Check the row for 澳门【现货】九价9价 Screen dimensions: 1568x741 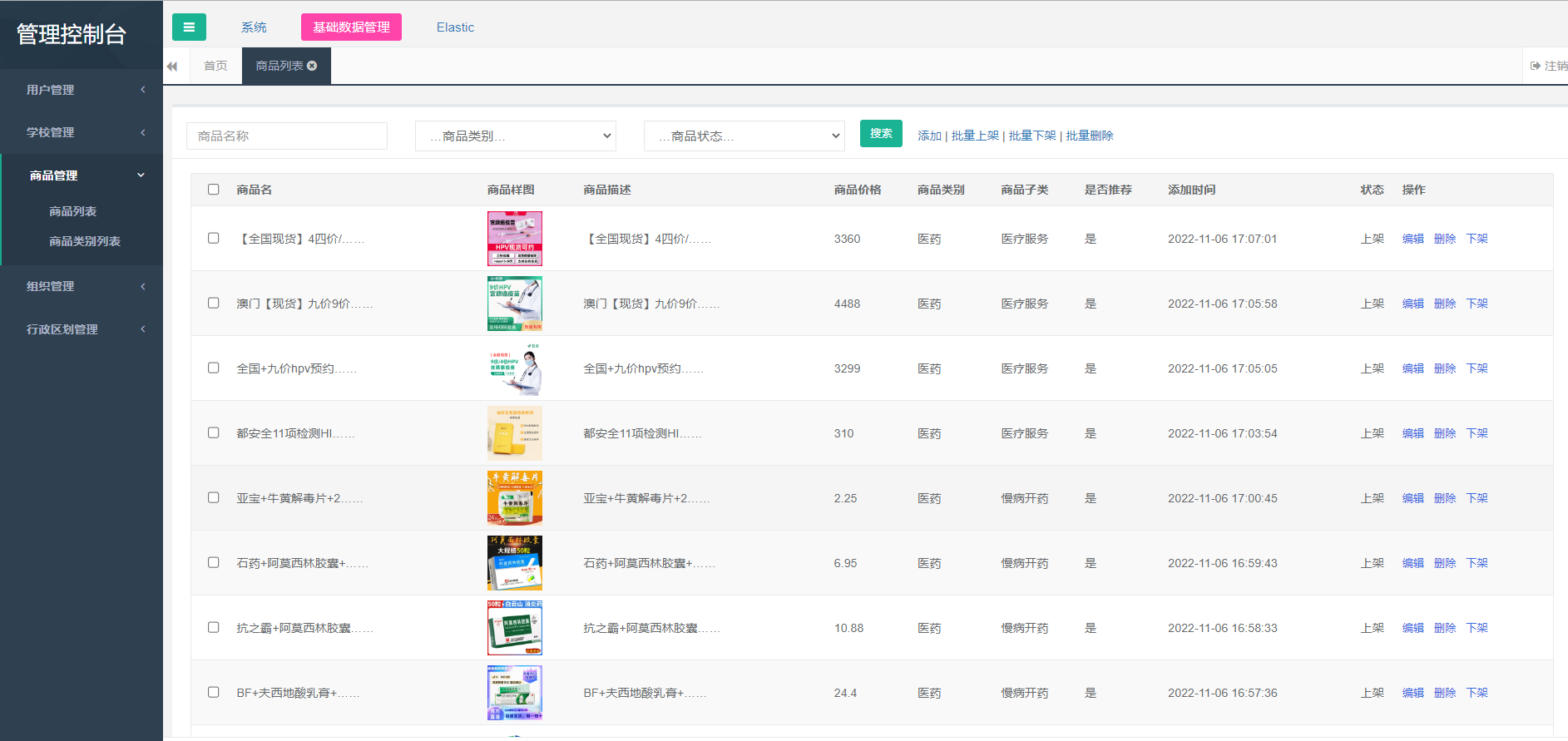pos(214,303)
